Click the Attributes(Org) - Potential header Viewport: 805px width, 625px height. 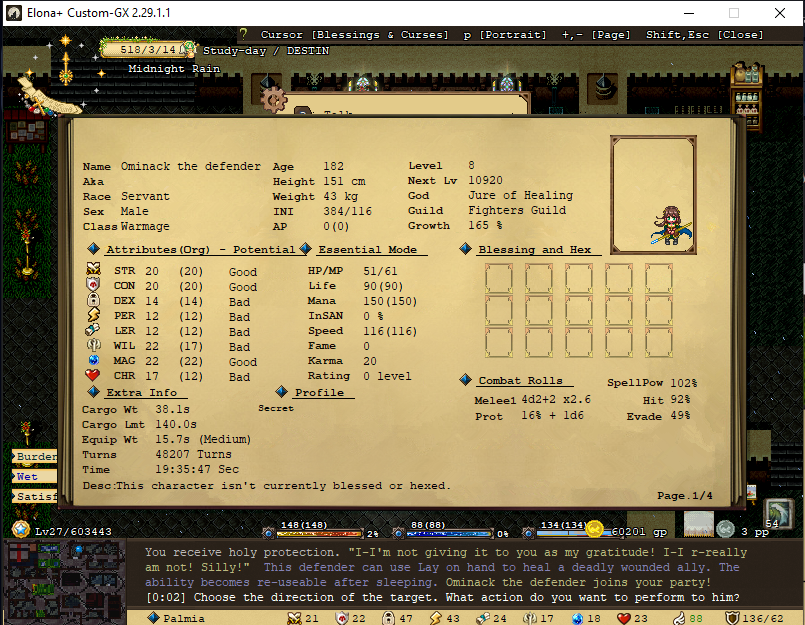(x=200, y=249)
